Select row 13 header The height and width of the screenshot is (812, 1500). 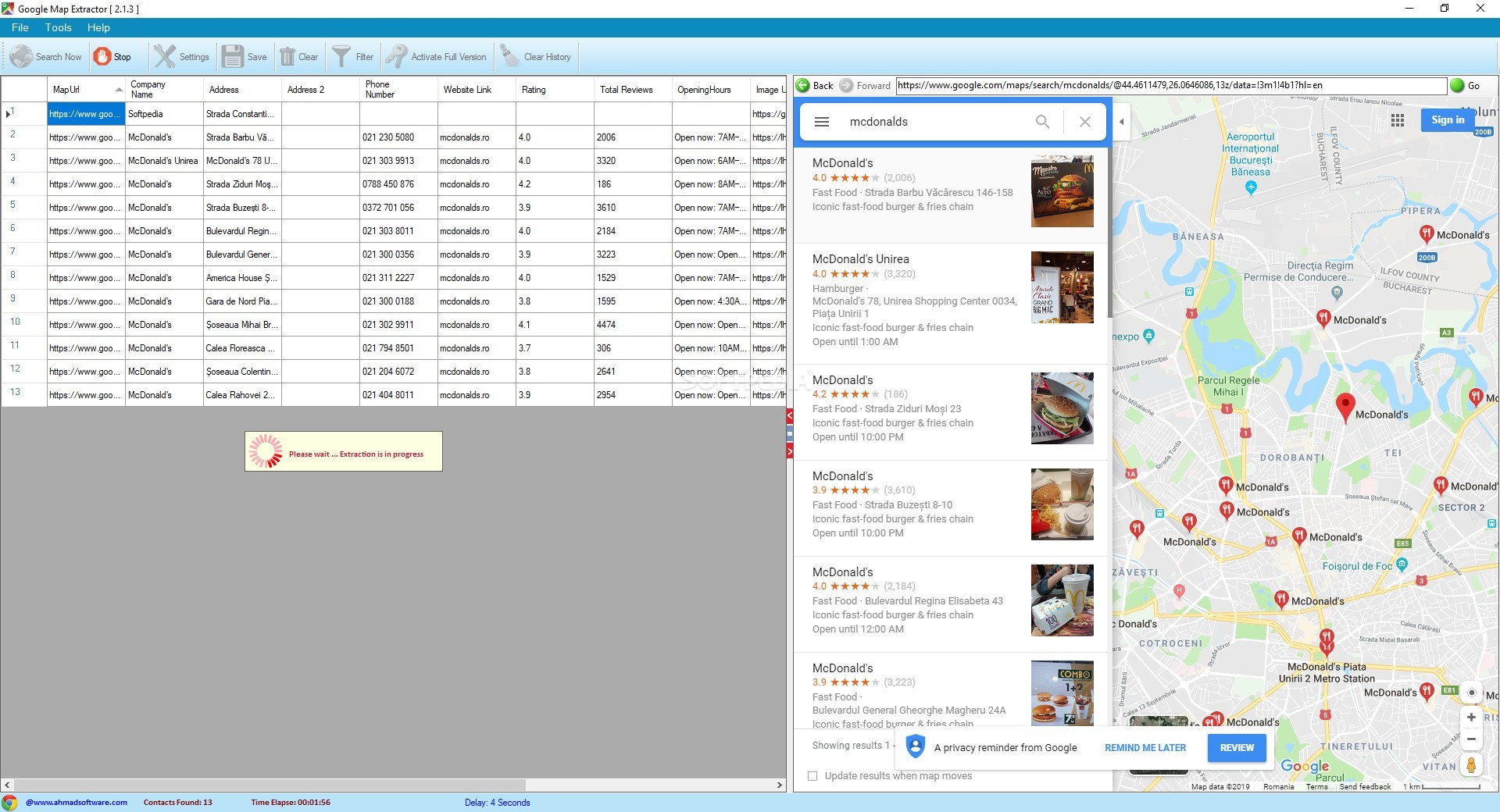click(x=23, y=395)
